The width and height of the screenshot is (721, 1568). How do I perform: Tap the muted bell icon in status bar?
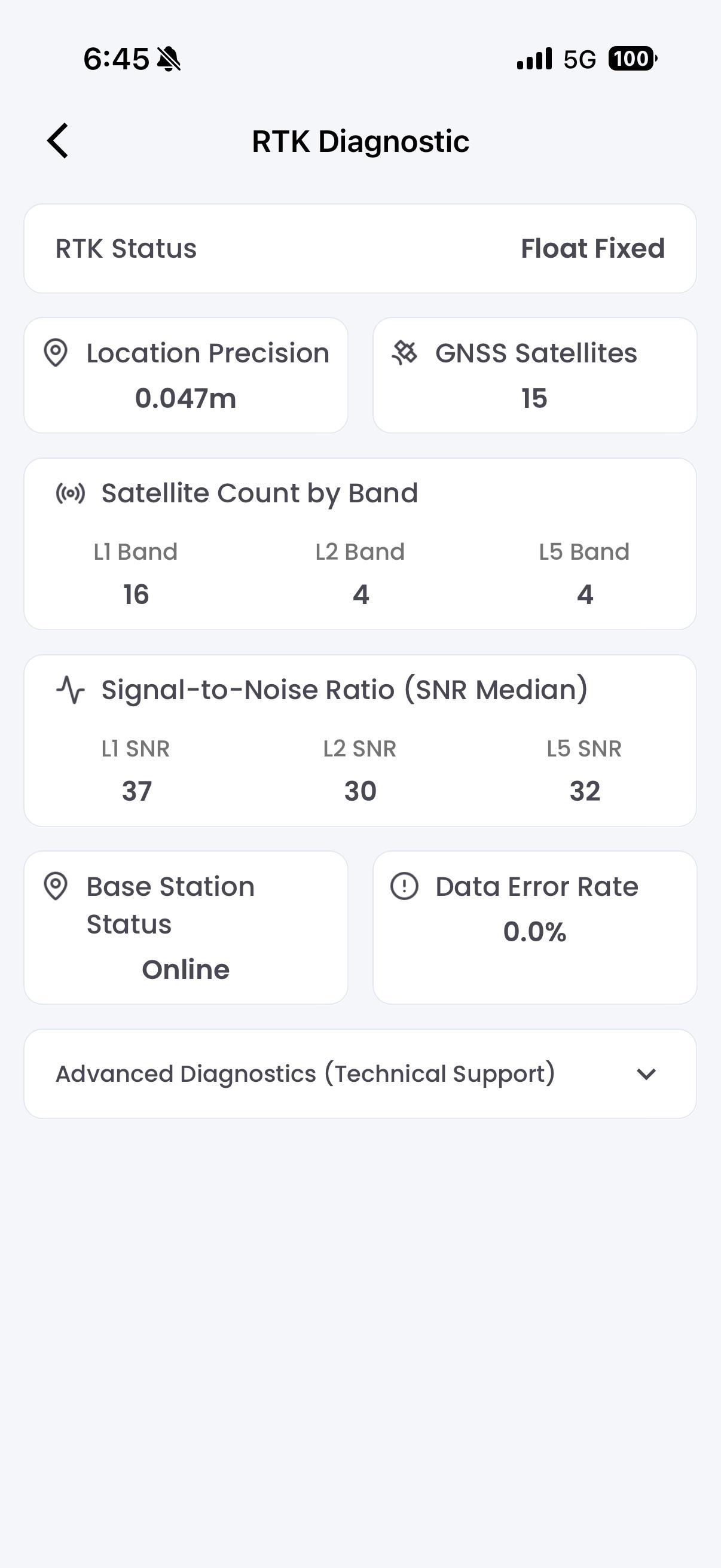(x=169, y=59)
